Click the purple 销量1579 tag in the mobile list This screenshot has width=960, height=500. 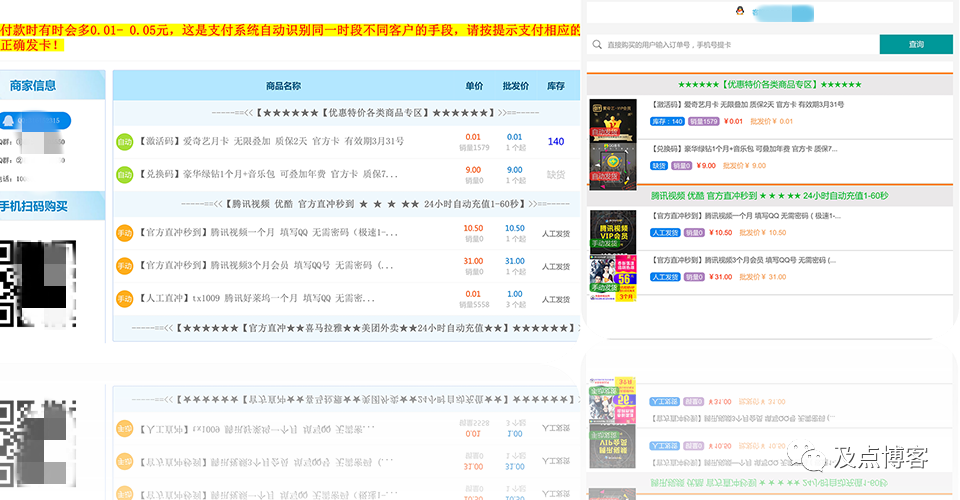point(703,122)
